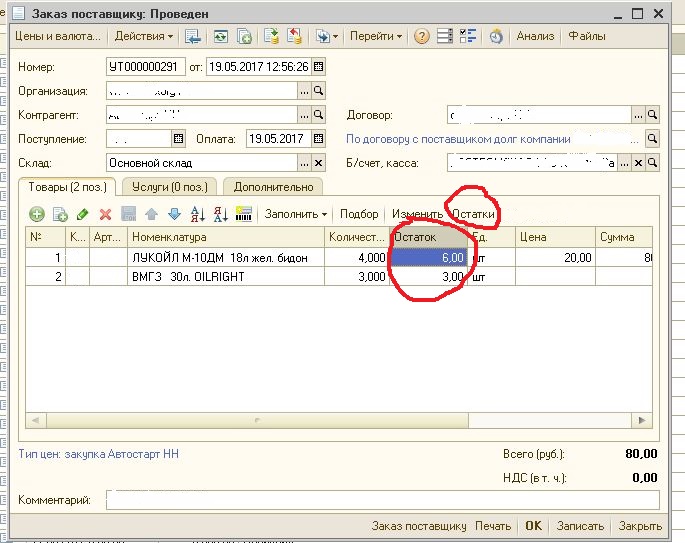
Task: Click the red Delete row icon
Action: tap(104, 214)
